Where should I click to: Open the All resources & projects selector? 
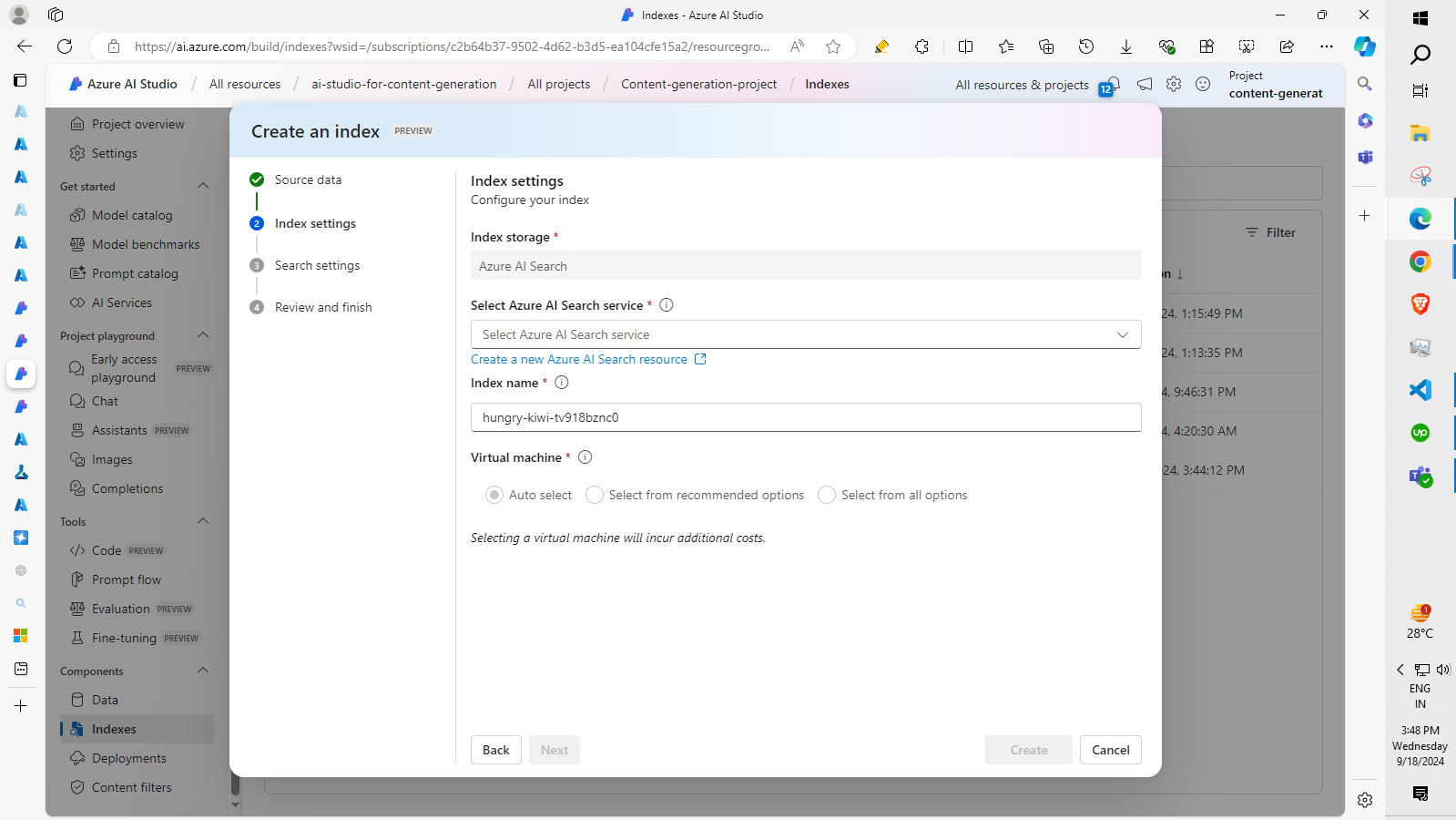pos(1022,85)
